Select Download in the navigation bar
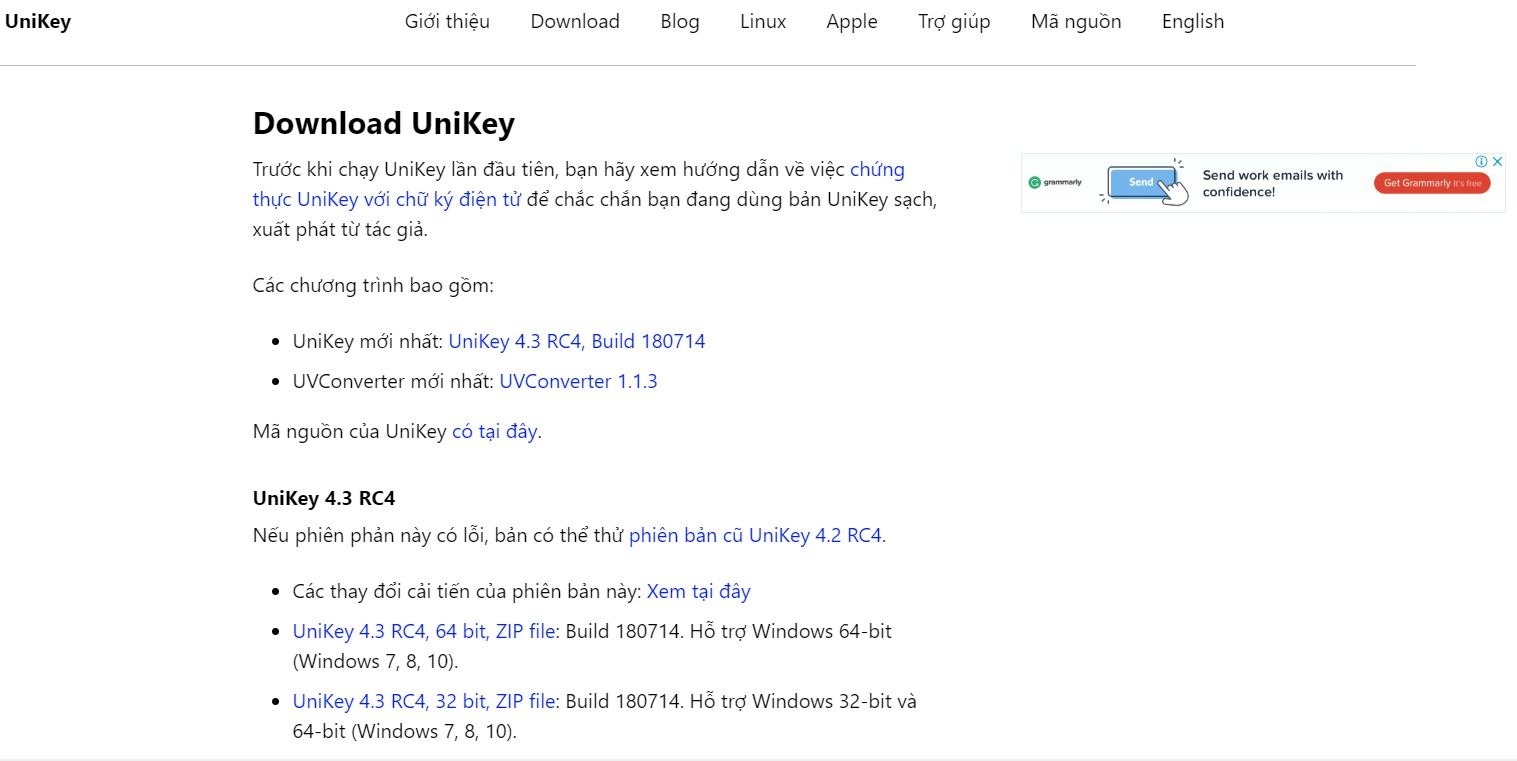 click(x=575, y=21)
